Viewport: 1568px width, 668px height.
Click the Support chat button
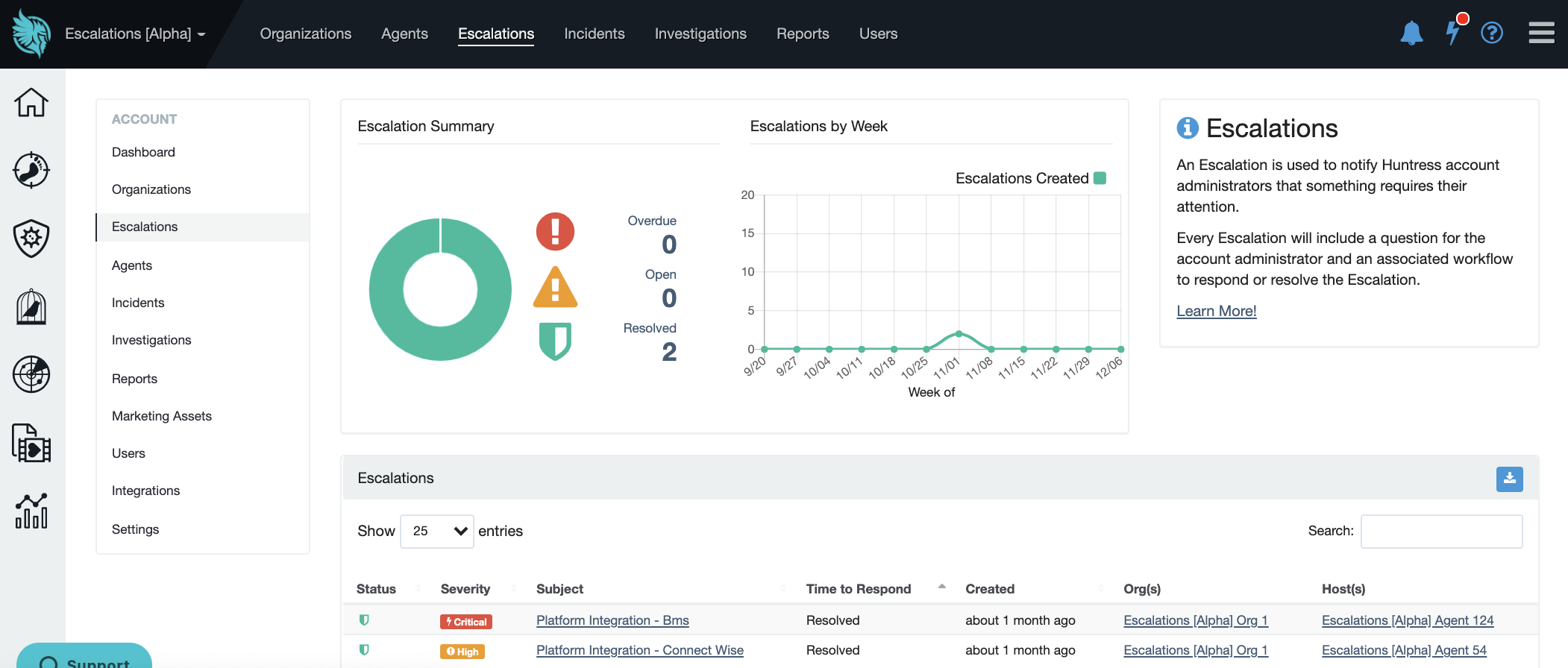pos(84,657)
